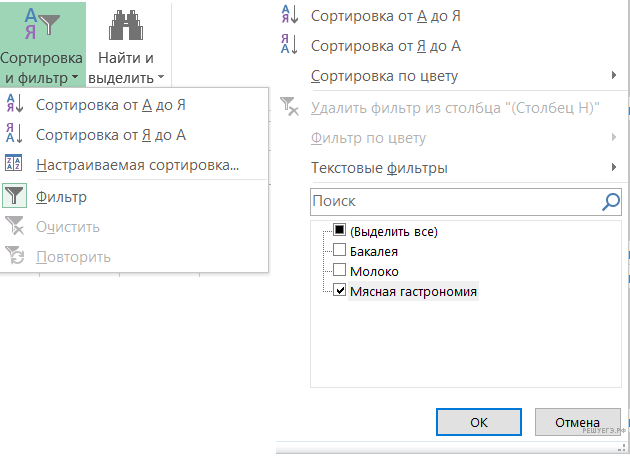Image resolution: width=630 pixels, height=457 pixels.
Task: Click the Я-to-A sort icon in the dropdown menu
Action: click(x=15, y=135)
